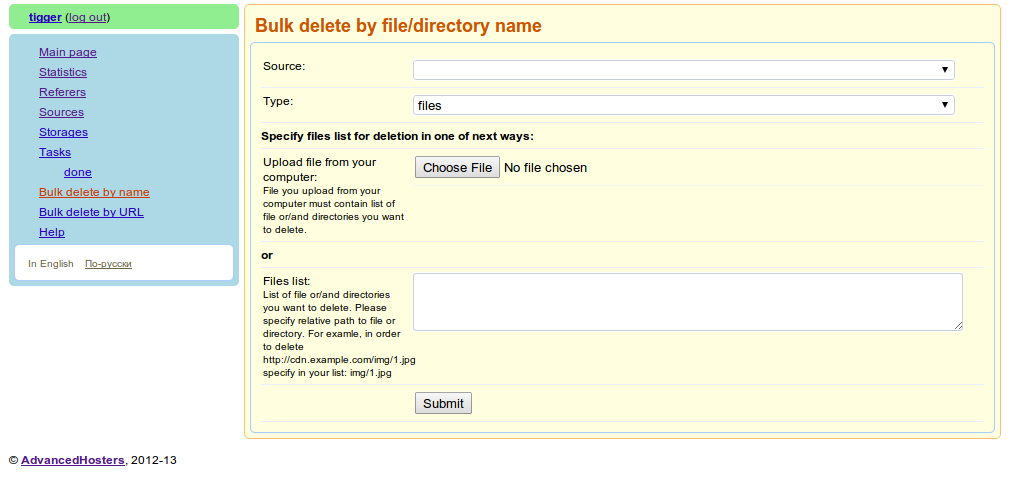Focus the Files list text area

tap(688, 302)
